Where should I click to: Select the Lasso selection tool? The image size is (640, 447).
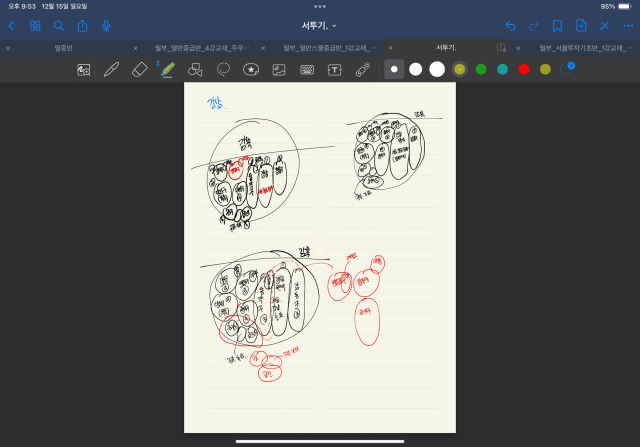223,69
